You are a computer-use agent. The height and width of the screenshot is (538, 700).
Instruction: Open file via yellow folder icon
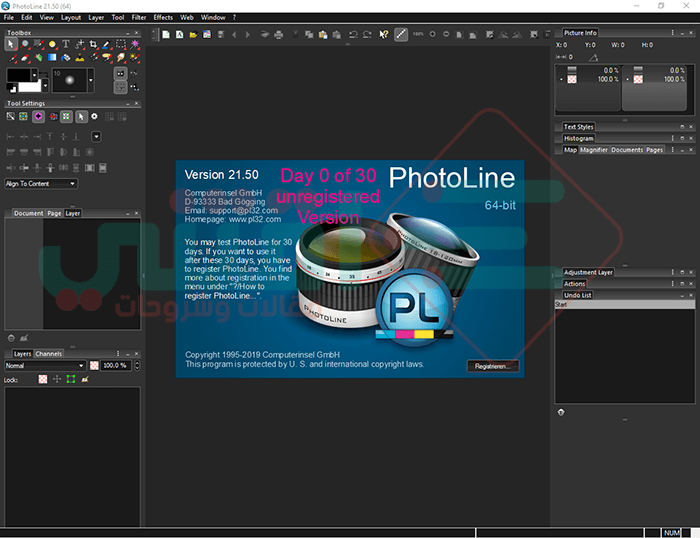point(193,34)
